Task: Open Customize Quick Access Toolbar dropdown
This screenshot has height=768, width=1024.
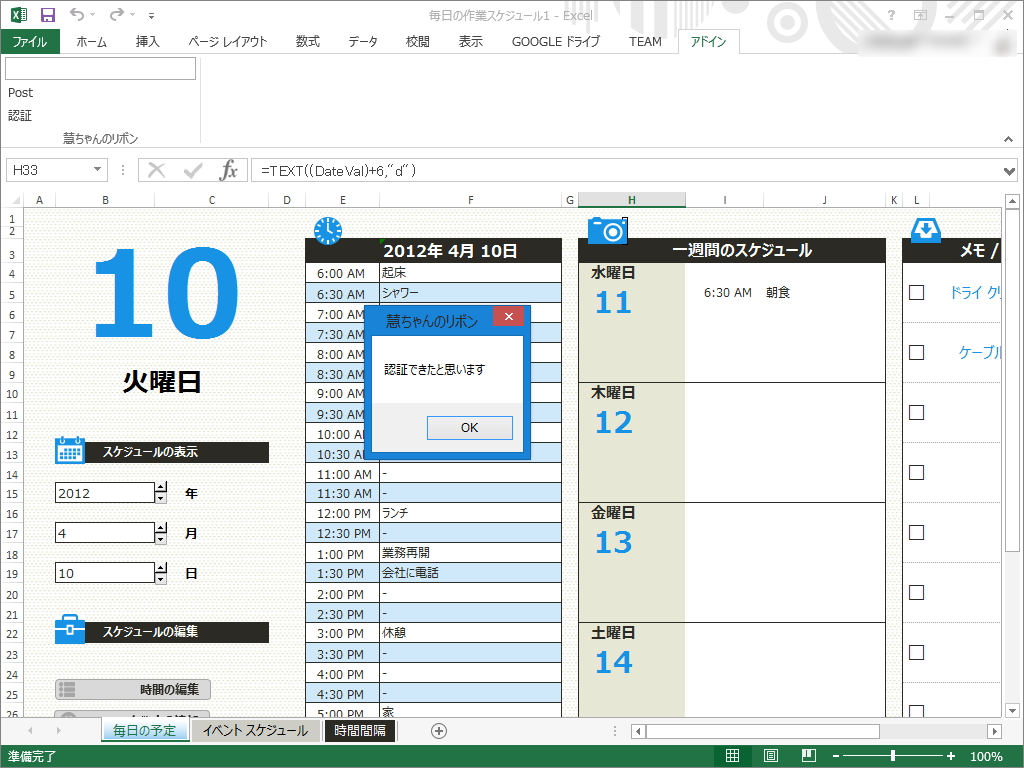Action: click(152, 15)
